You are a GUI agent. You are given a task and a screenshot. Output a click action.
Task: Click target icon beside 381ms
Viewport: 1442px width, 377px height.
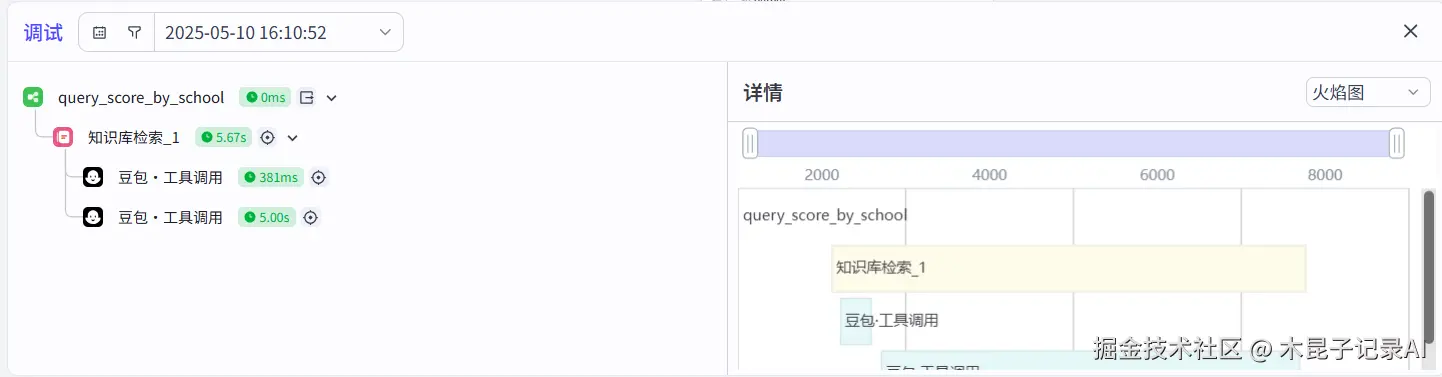pyautogui.click(x=319, y=177)
